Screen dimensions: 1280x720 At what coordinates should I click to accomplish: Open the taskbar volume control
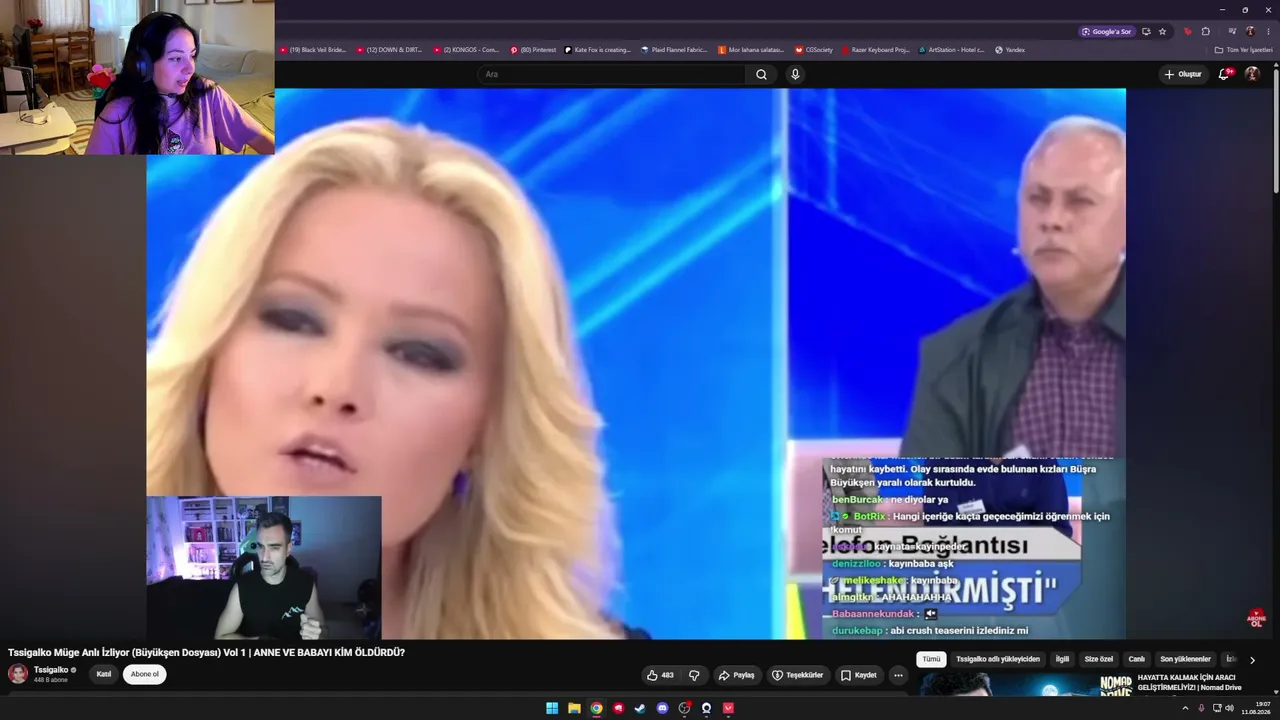pos(1230,708)
